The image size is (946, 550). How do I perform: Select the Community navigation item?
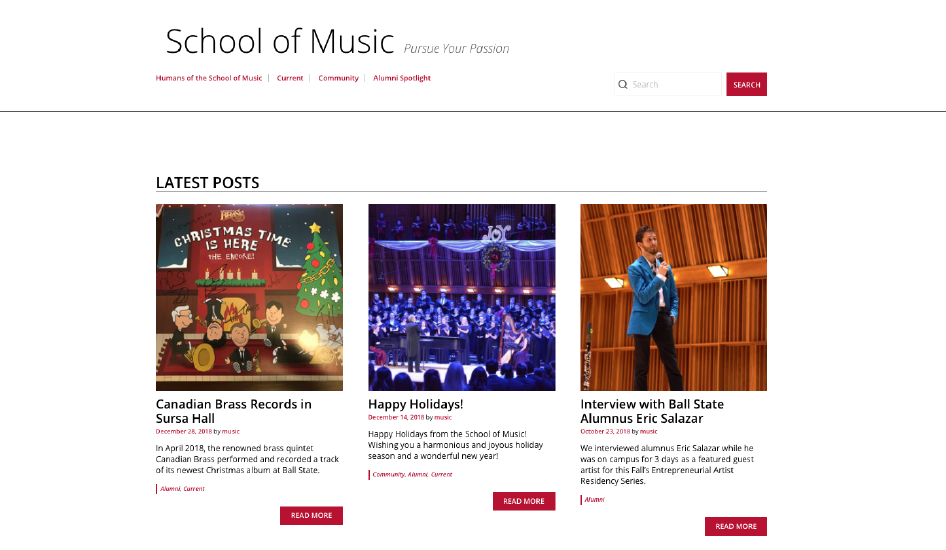pos(338,78)
